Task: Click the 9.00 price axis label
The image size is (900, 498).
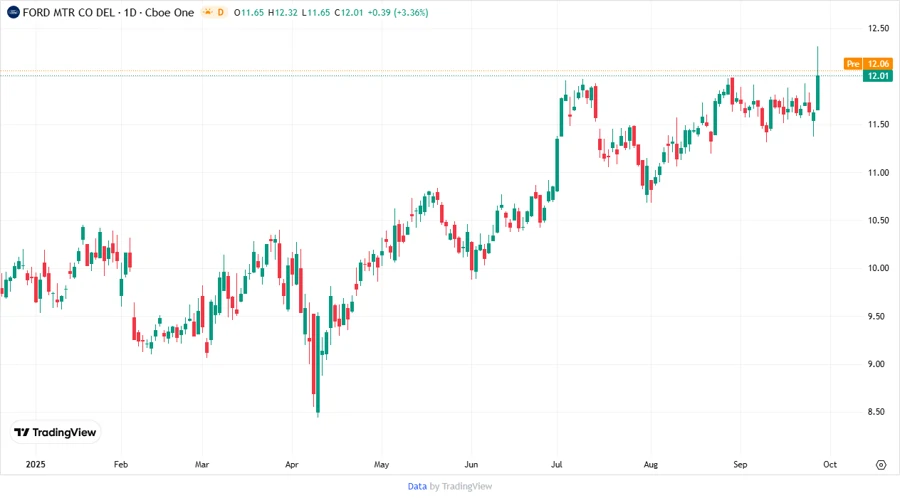Action: pos(878,364)
